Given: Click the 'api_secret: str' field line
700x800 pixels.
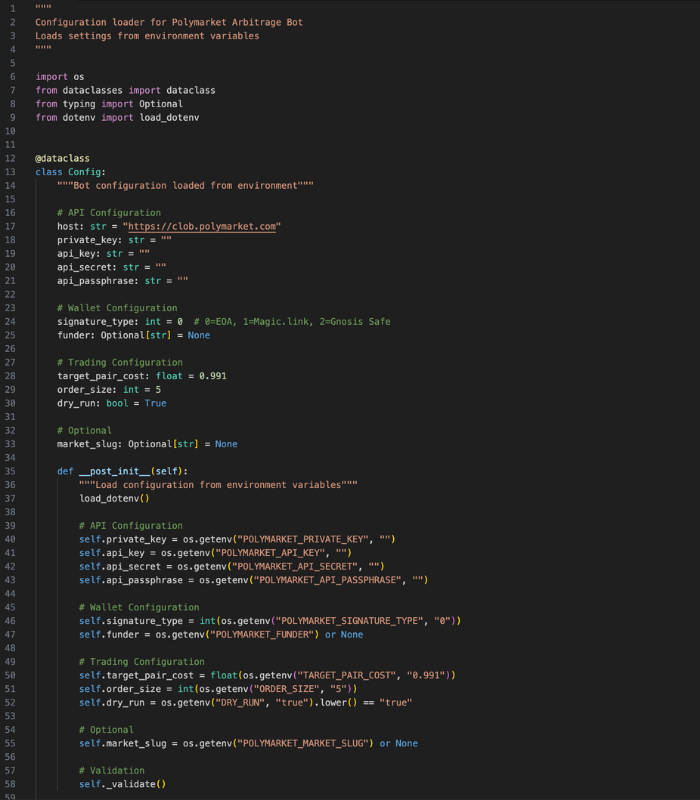Looking at the screenshot, I should [112, 267].
